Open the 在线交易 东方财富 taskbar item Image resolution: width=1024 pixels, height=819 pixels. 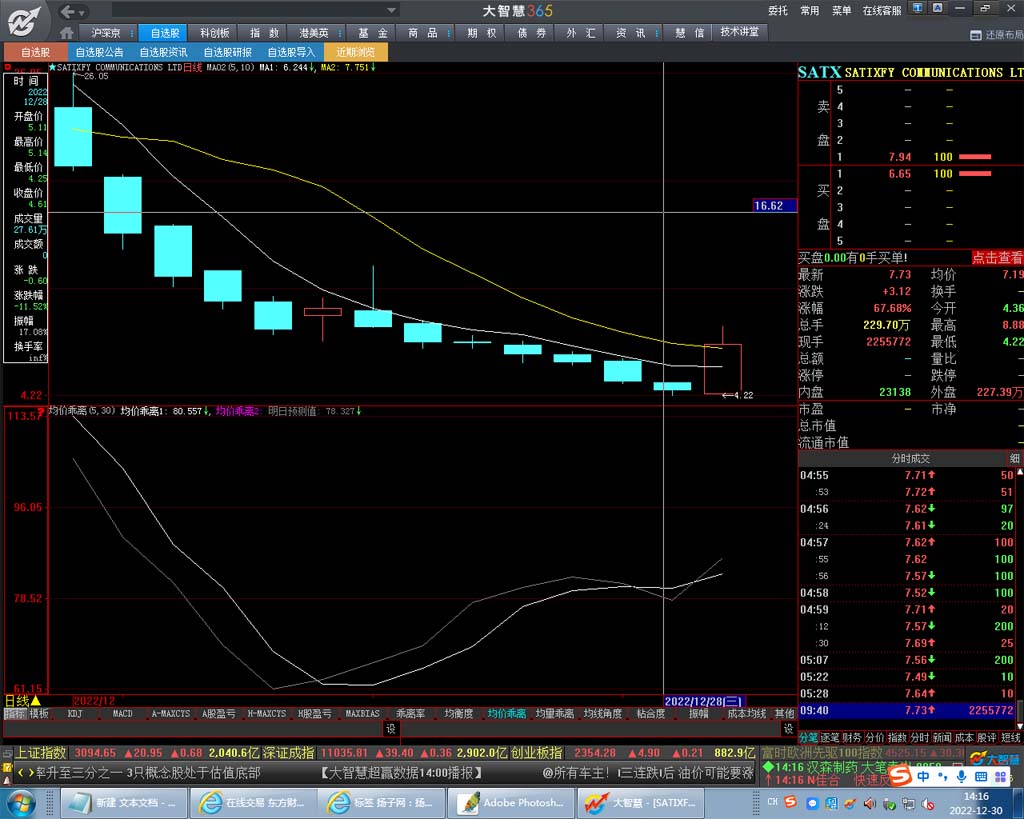tap(253, 803)
